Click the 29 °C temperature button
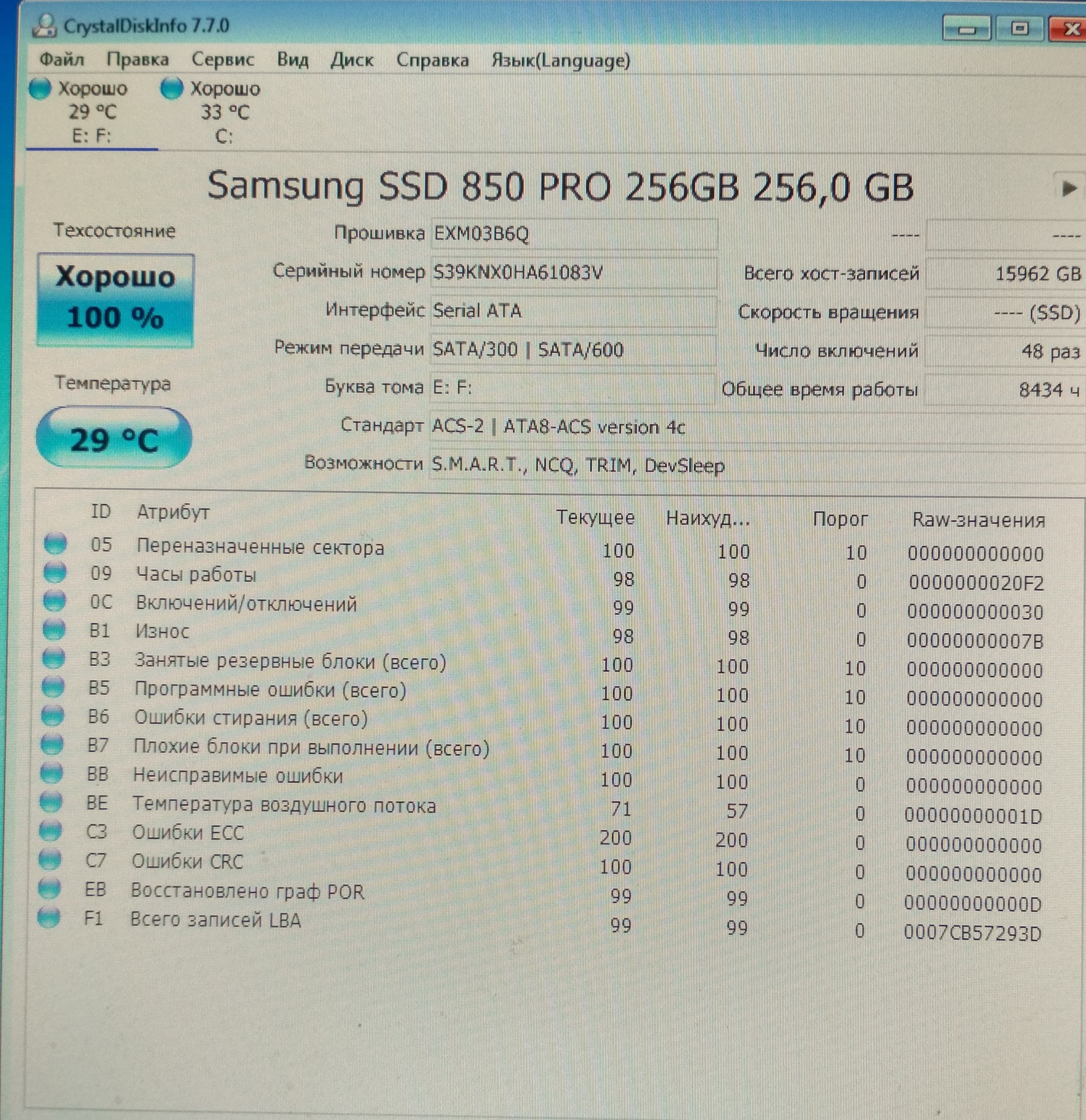 pyautogui.click(x=114, y=439)
